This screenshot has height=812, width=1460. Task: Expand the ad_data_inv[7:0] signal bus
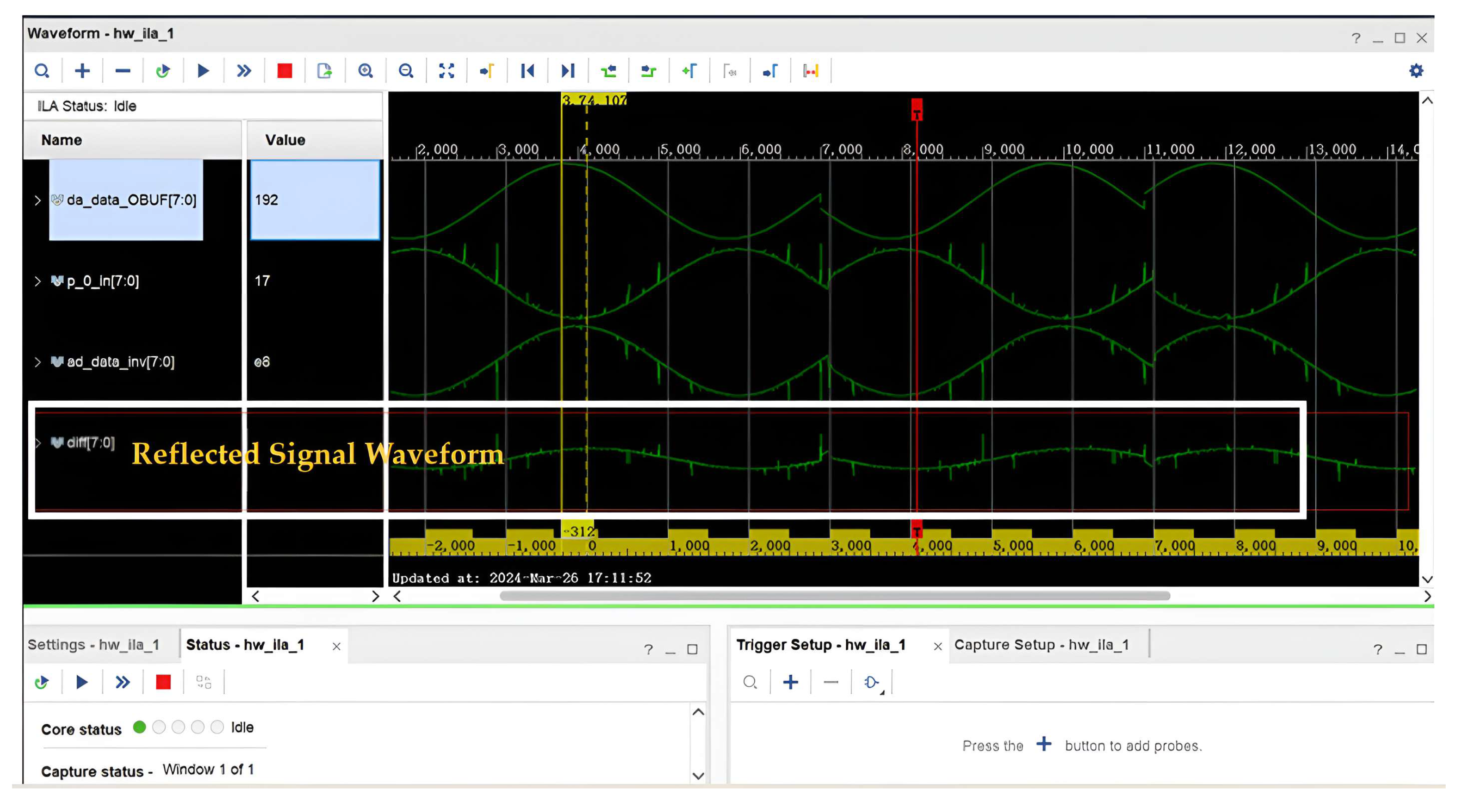[x=37, y=362]
